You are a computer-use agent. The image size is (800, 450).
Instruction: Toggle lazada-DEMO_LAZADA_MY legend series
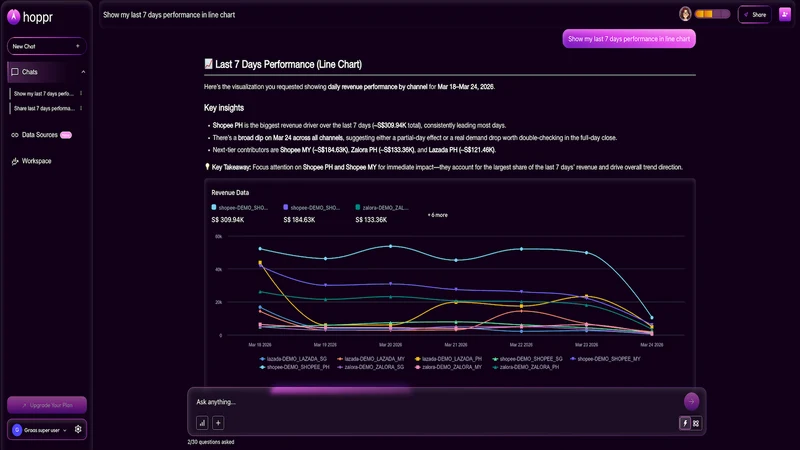click(x=371, y=359)
